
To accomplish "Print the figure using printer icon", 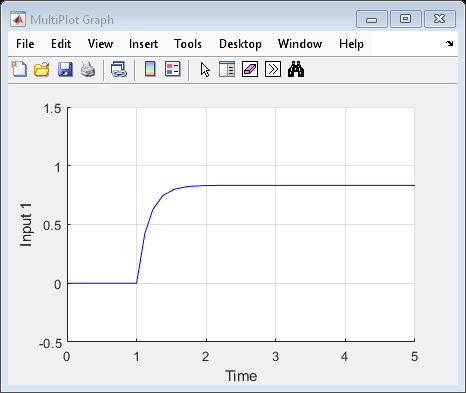I will 88,69.
